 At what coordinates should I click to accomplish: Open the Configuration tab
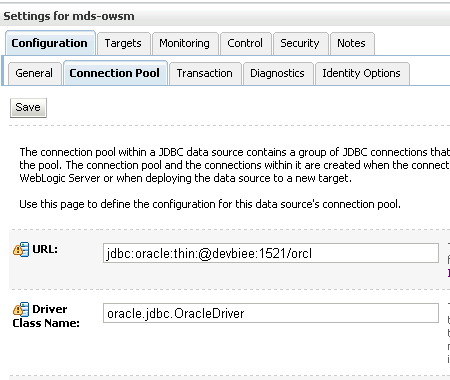tap(50, 43)
